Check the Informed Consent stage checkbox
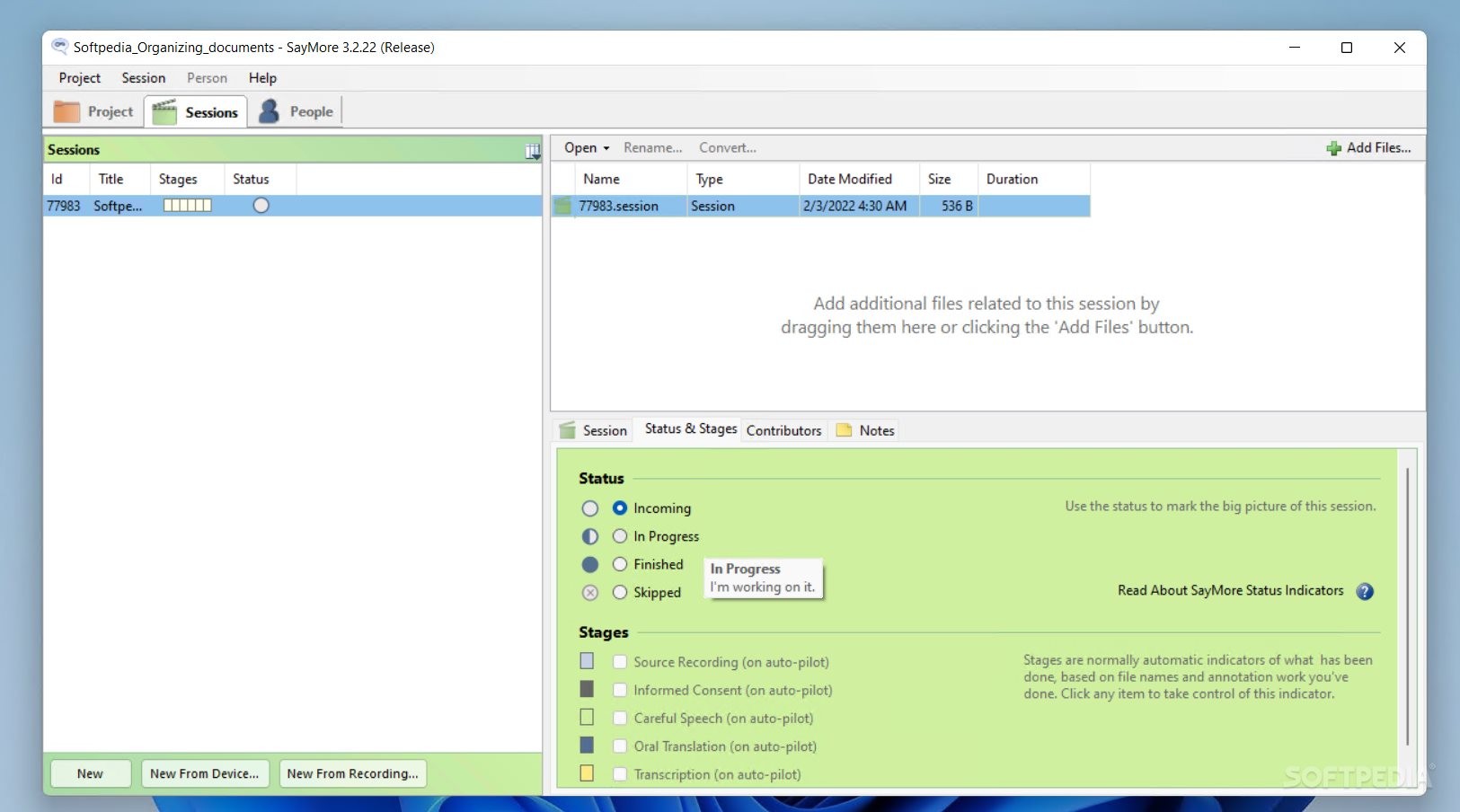 620,690
